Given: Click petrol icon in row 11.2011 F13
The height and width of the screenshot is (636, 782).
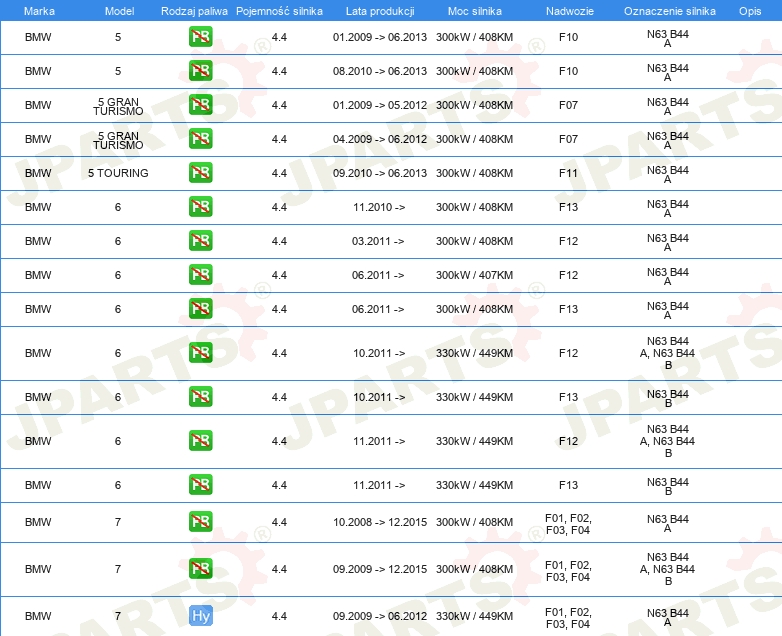Looking at the screenshot, I should (200, 484).
